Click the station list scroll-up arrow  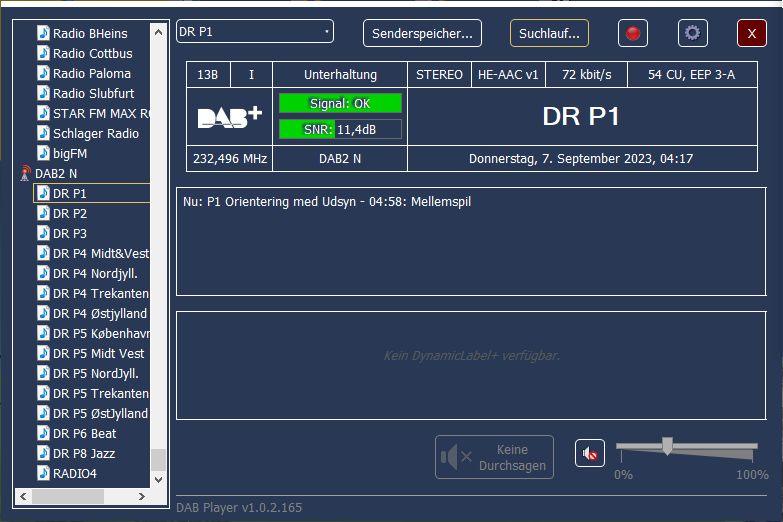click(x=158, y=32)
